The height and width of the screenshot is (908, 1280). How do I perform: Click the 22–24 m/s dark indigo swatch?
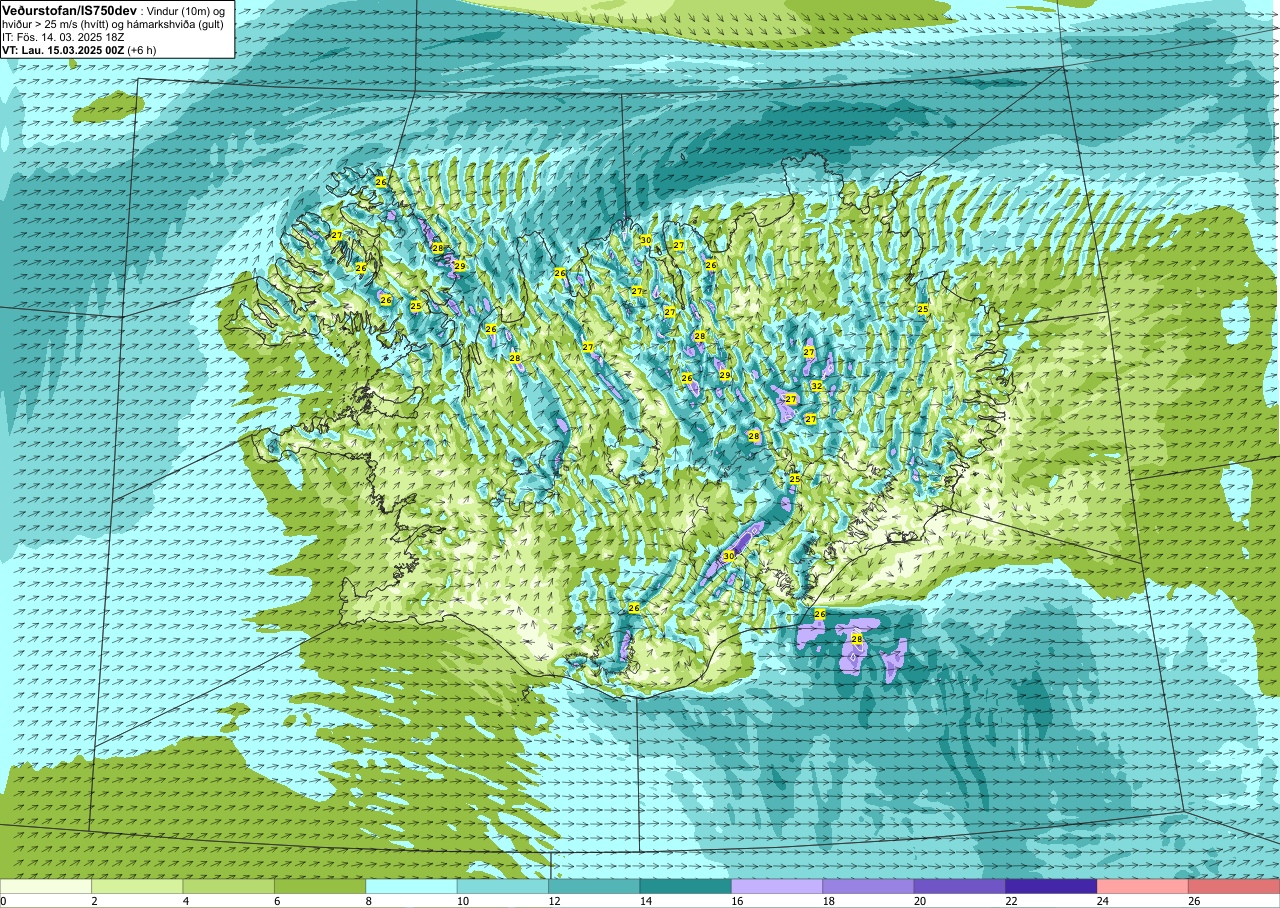(1051, 886)
